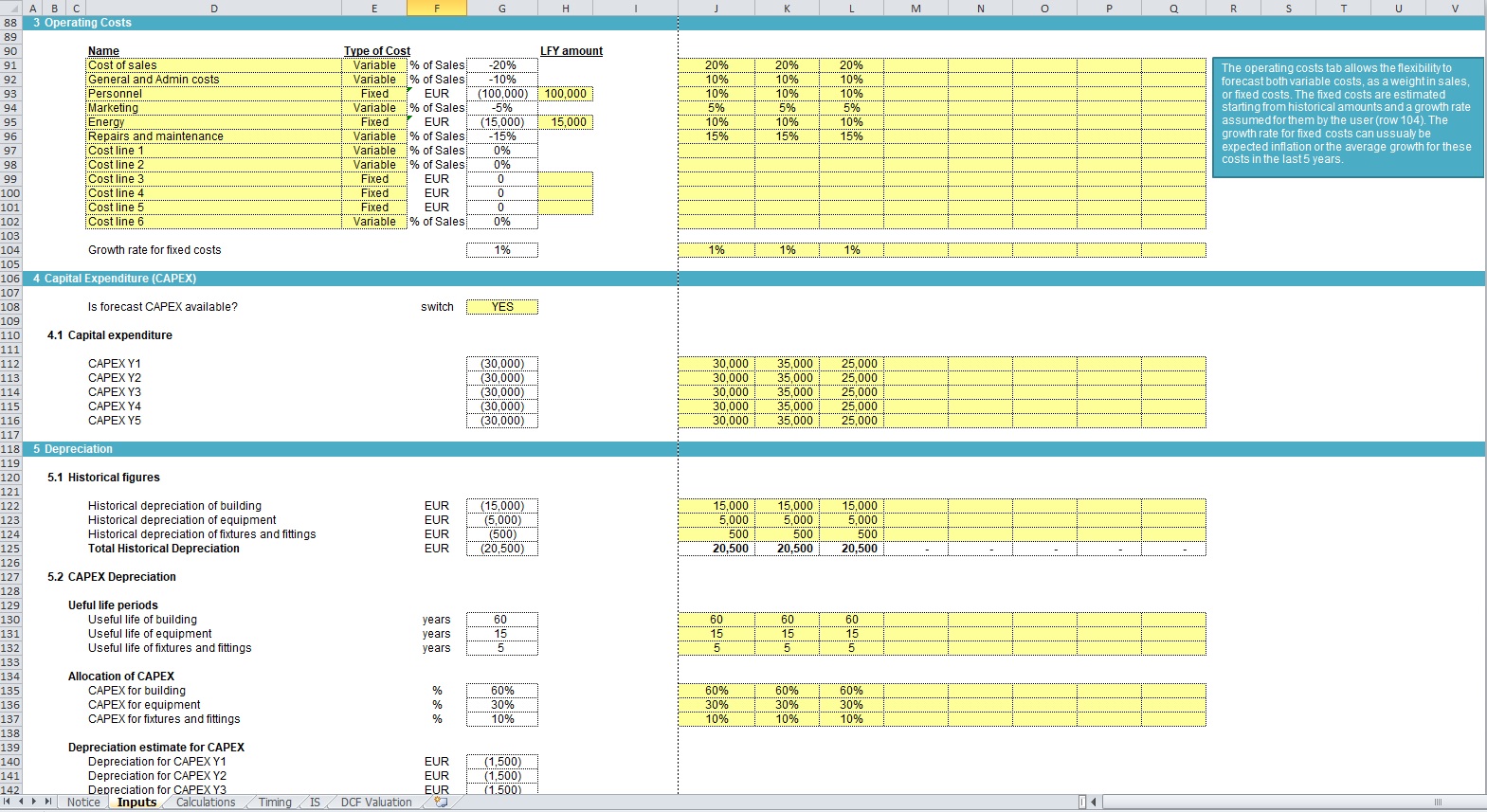Viewport: 1487px width, 812px height.
Task: Open the Notice sheet tab
Action: coord(83,803)
